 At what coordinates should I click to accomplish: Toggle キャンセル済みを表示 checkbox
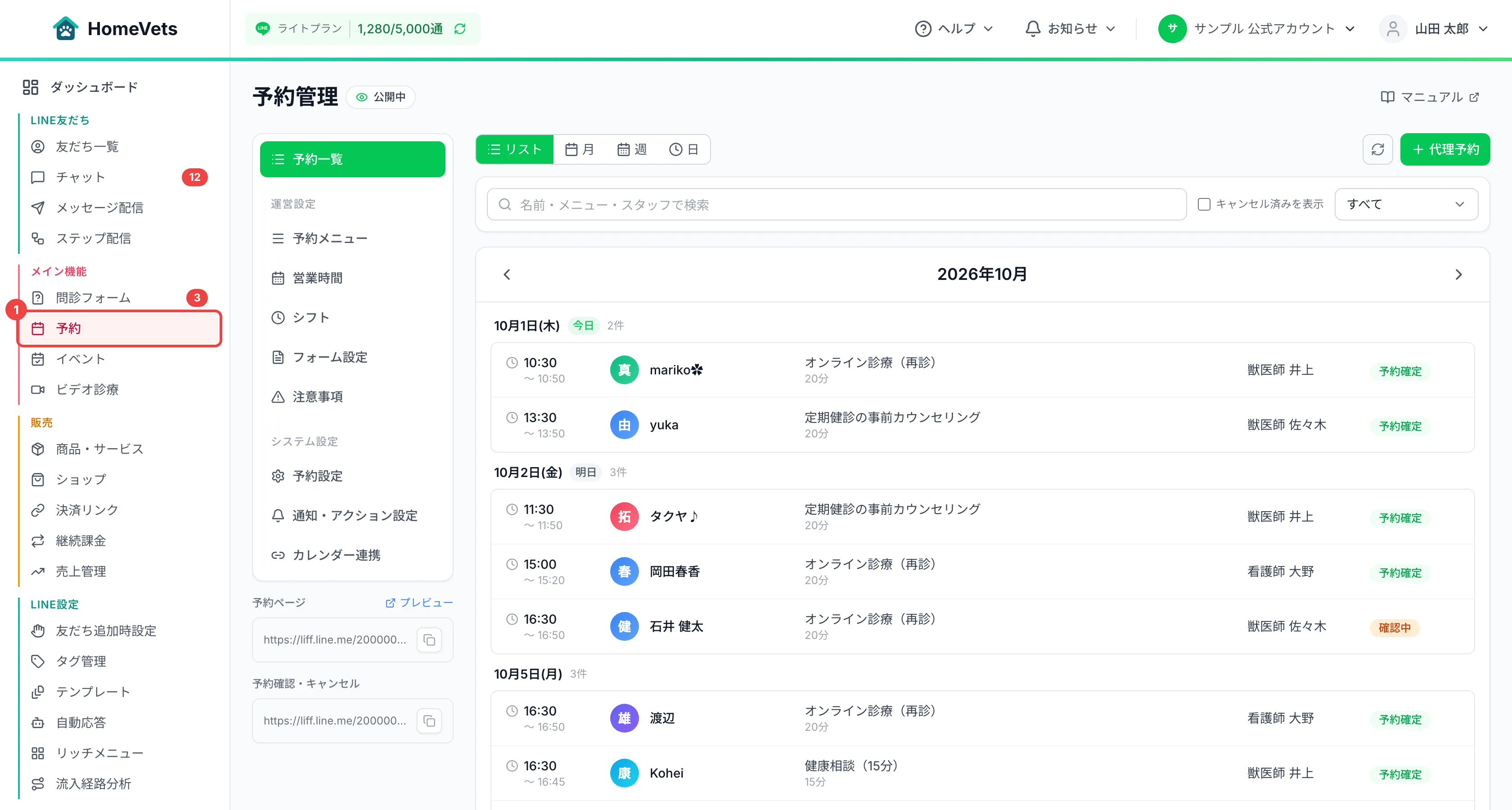coord(1204,204)
